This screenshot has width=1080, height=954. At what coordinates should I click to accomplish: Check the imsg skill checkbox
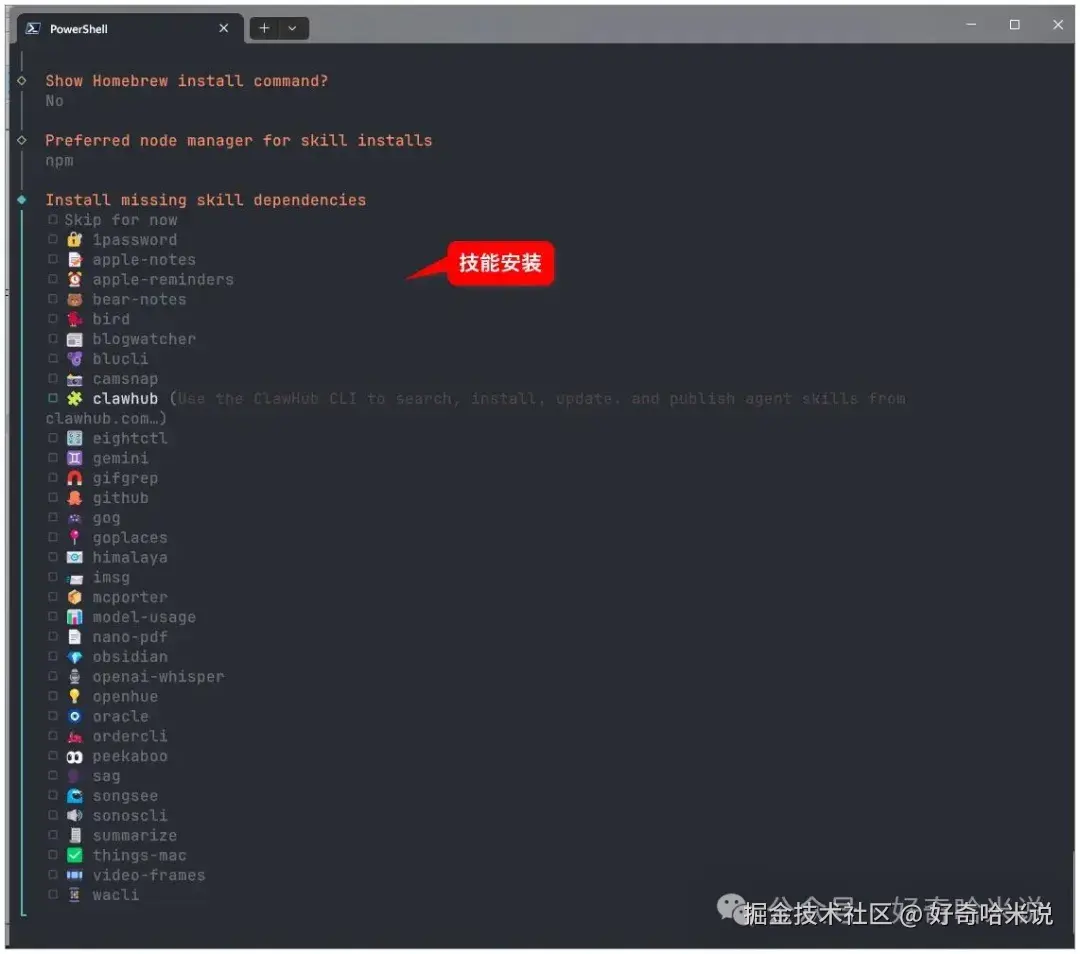click(x=53, y=577)
